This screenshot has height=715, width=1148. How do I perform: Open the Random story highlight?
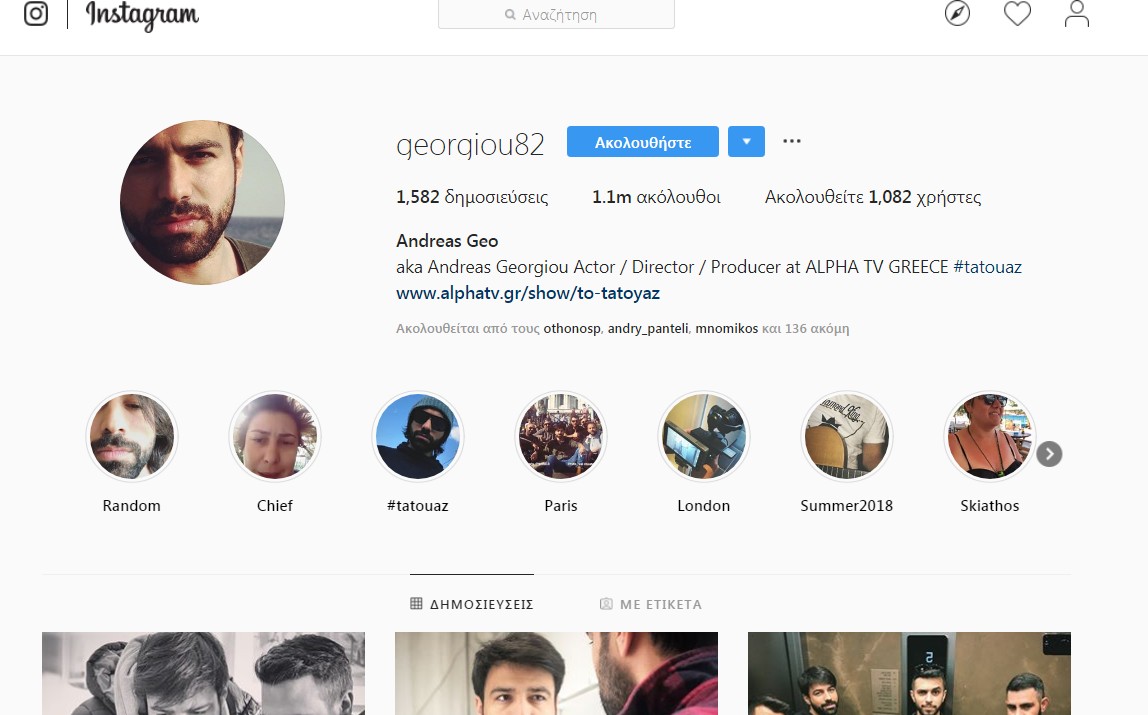coord(132,437)
